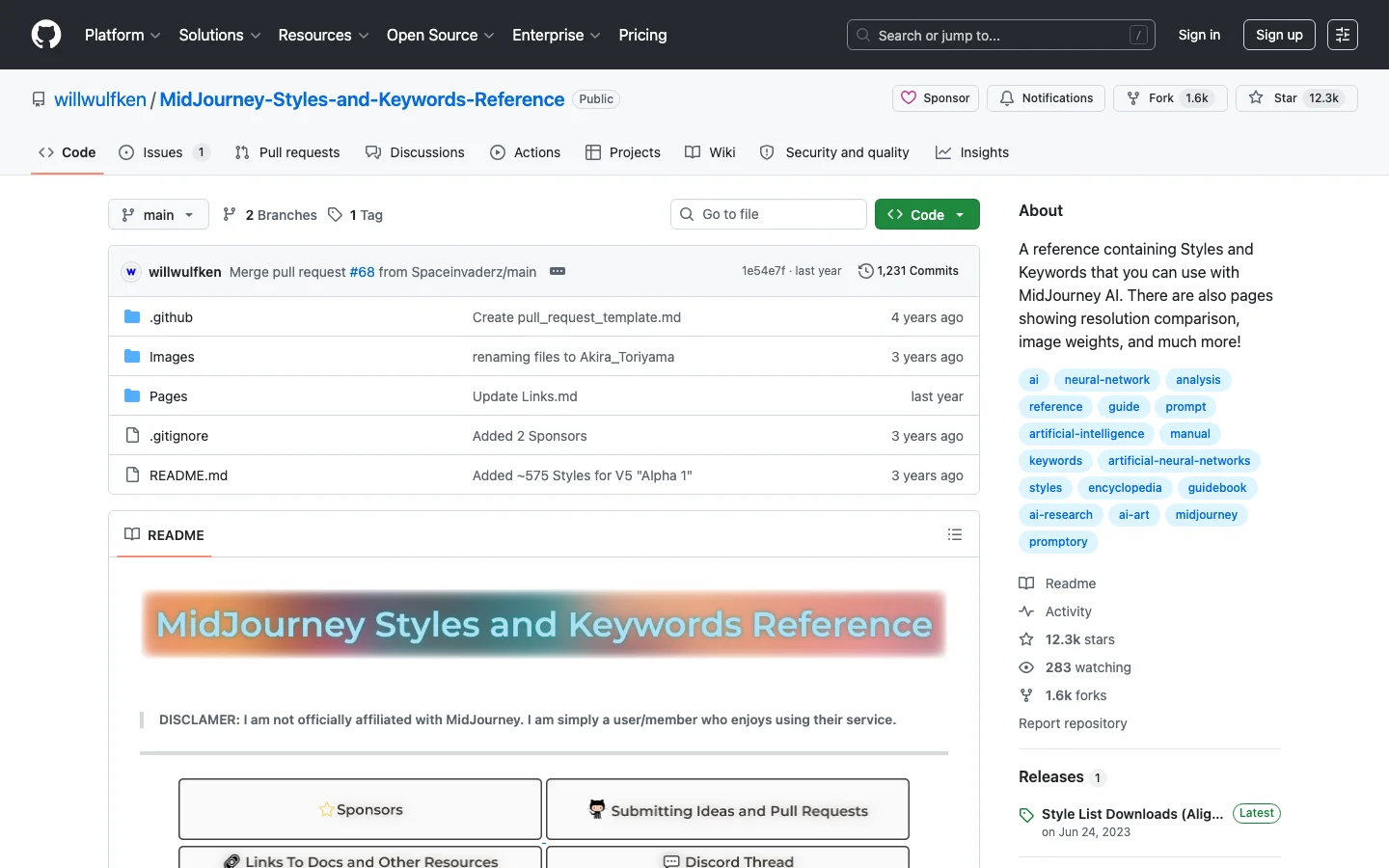The width and height of the screenshot is (1389, 868).
Task: Click the Notifications bell button
Action: pyautogui.click(x=1046, y=98)
